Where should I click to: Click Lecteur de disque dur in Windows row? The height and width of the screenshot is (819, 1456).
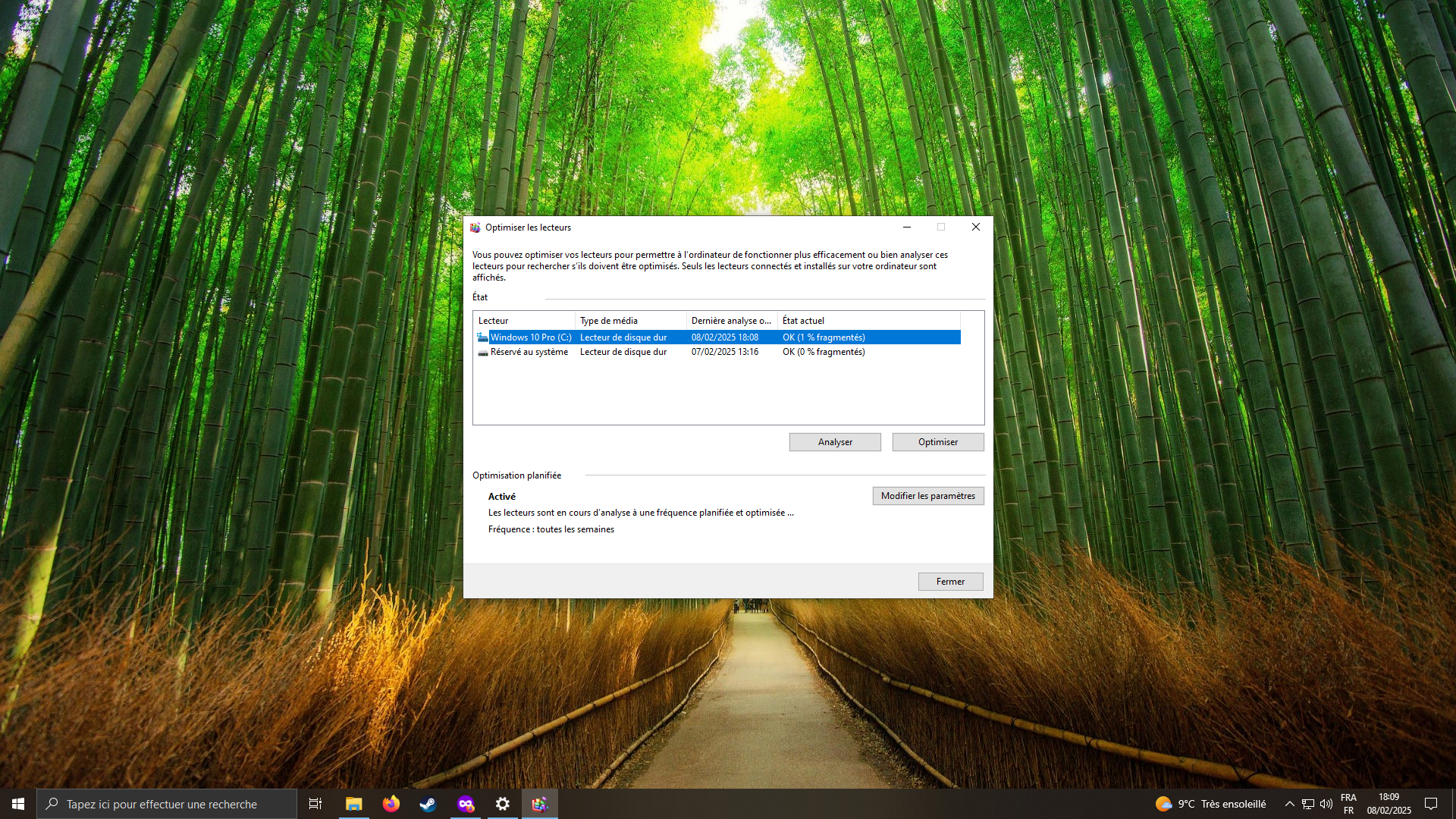point(623,337)
